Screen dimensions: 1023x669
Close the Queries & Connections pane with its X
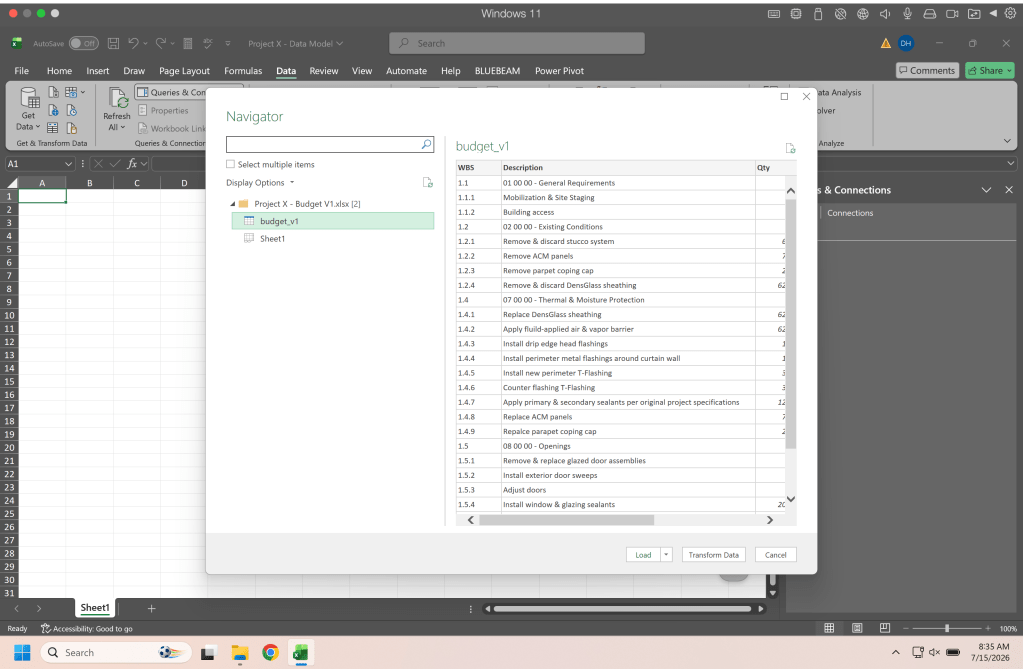(1009, 190)
